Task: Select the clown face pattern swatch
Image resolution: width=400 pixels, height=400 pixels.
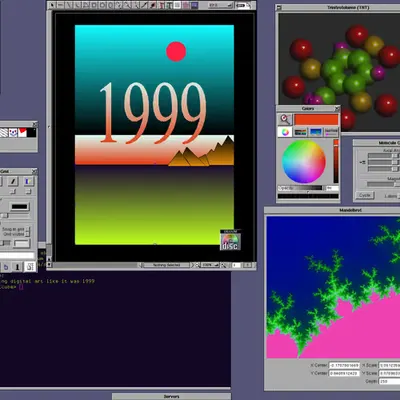Action: point(13,133)
